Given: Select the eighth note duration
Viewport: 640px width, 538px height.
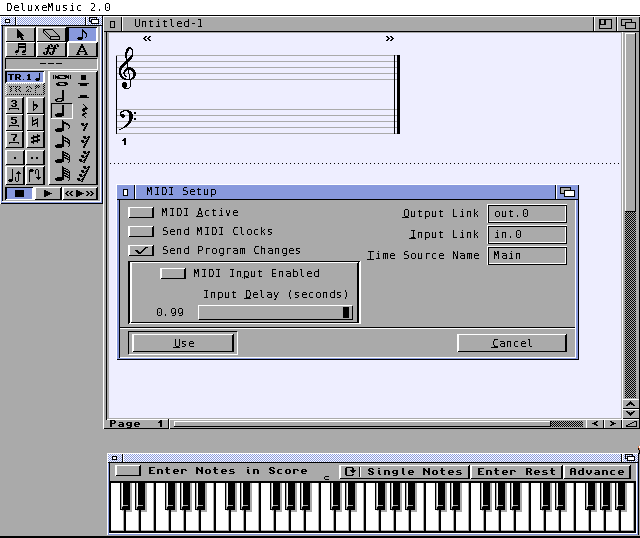Looking at the screenshot, I should [x=62, y=127].
